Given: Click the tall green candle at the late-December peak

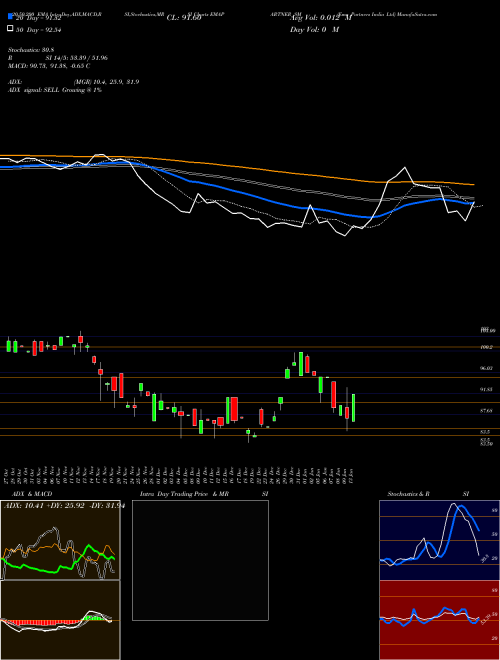Looking at the screenshot, I should 301,364.
